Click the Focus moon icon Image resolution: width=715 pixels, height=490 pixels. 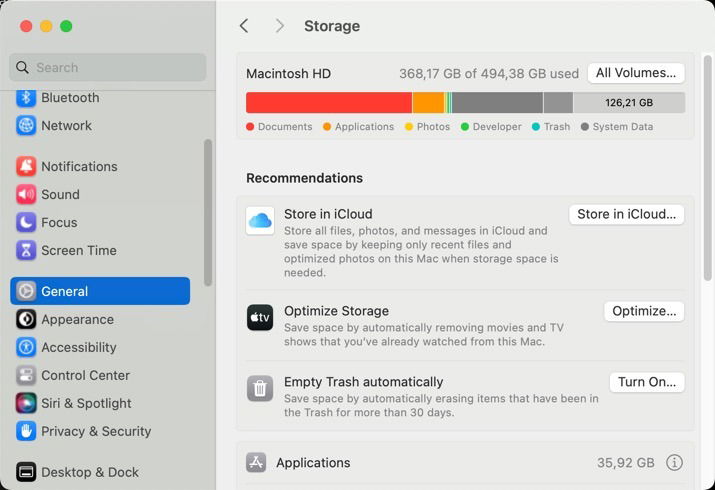[26, 222]
